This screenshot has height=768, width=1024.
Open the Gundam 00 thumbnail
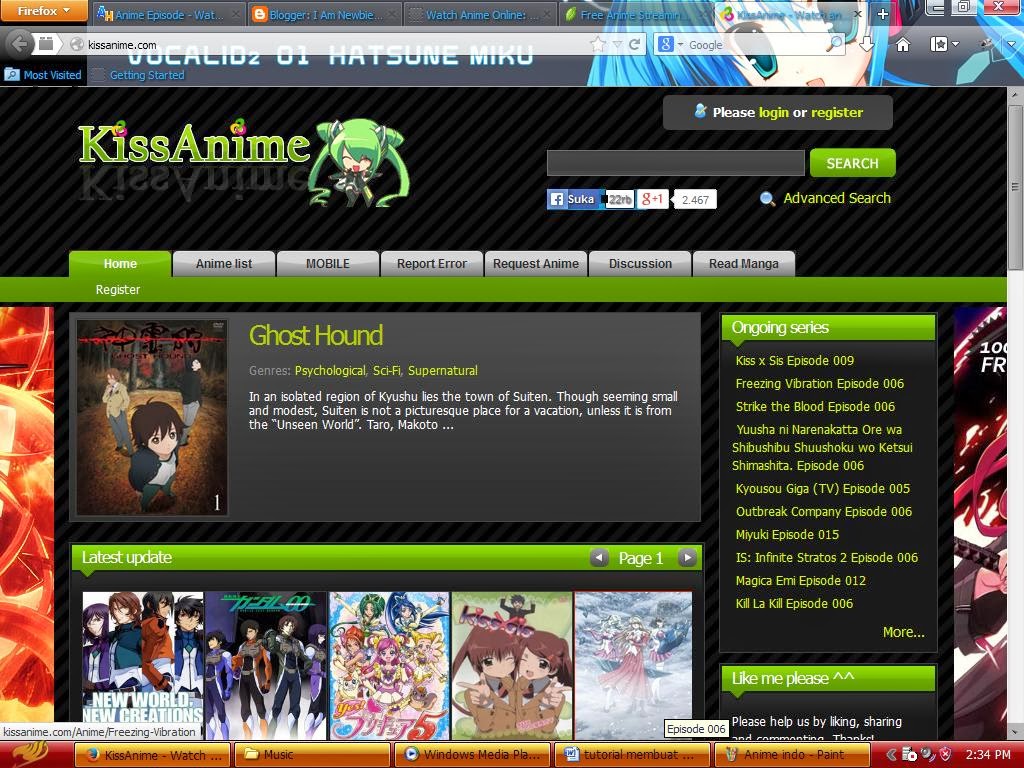[265, 665]
